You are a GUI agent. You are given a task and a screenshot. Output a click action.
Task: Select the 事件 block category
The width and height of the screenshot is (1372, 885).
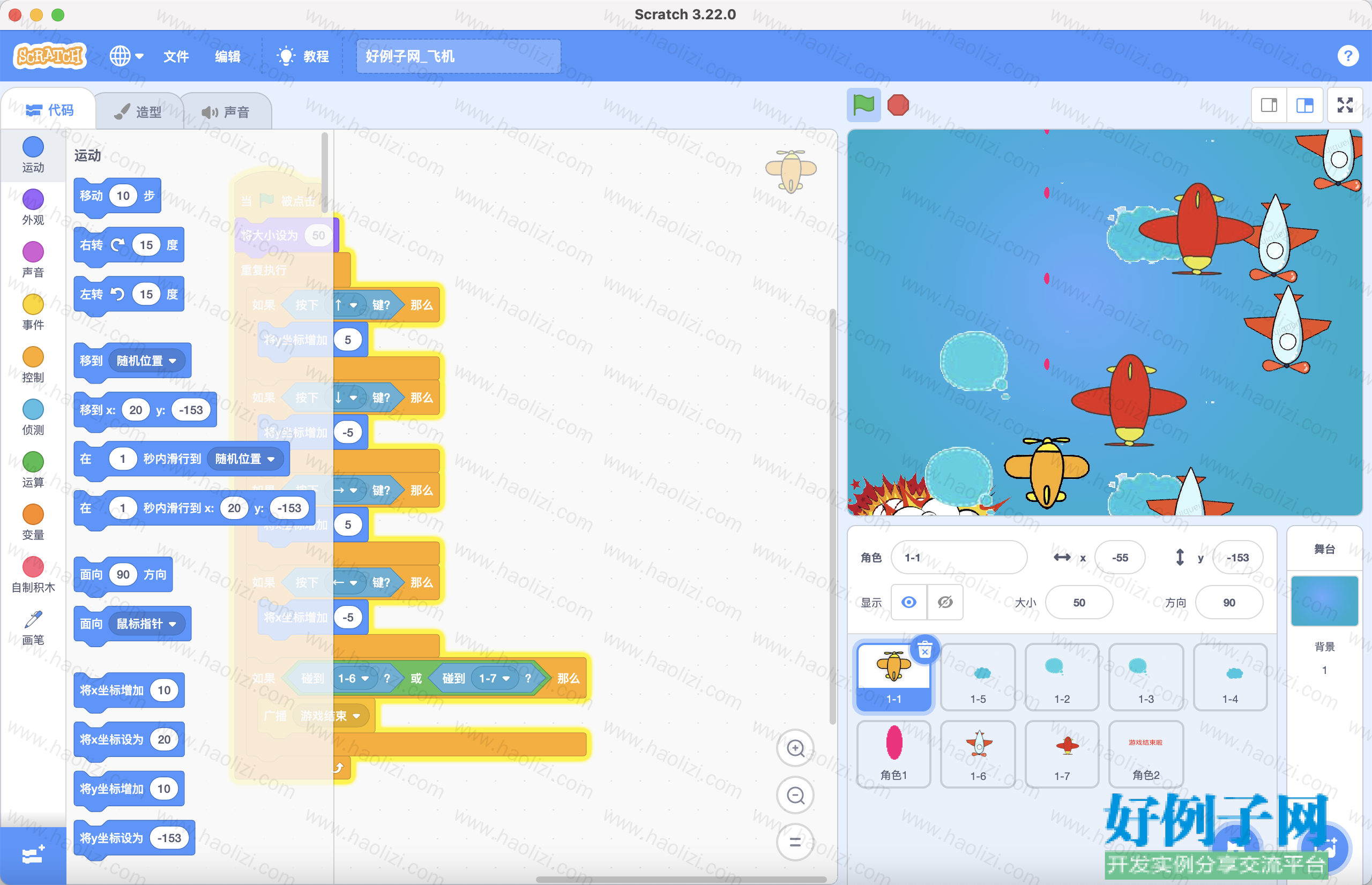pos(33,312)
